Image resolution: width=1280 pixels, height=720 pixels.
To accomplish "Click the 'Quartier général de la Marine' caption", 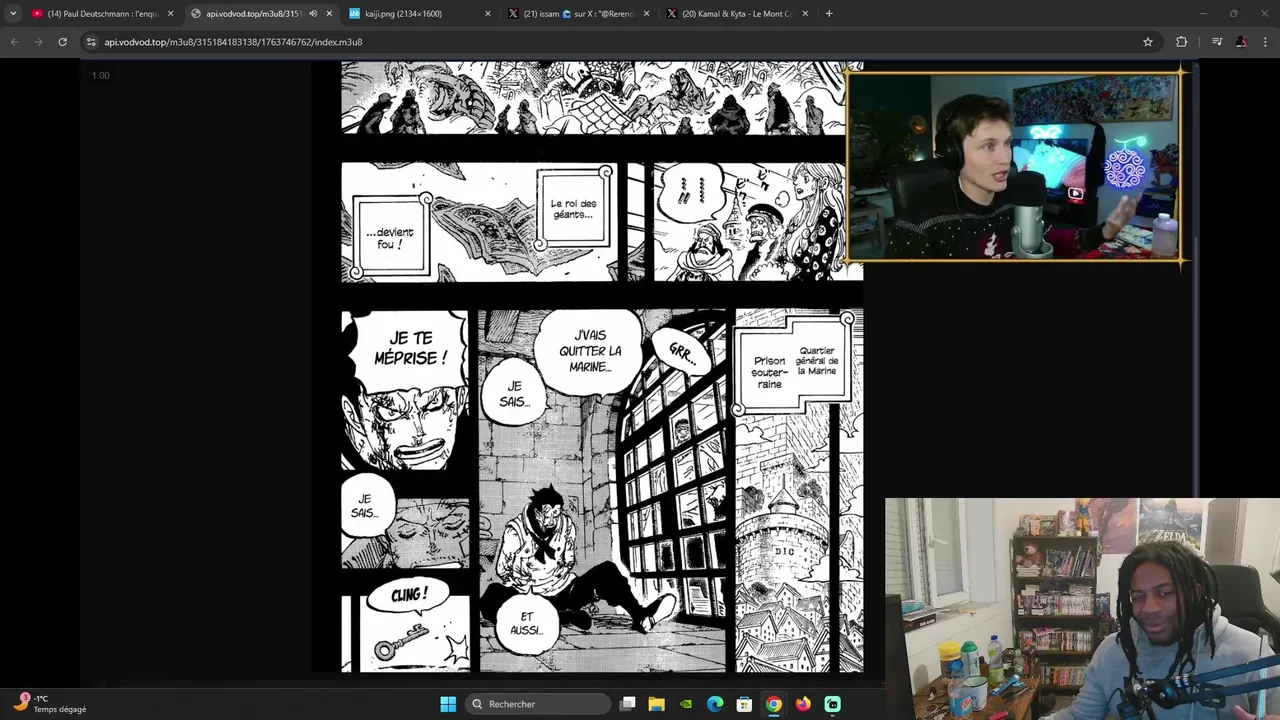I will coord(817,361).
